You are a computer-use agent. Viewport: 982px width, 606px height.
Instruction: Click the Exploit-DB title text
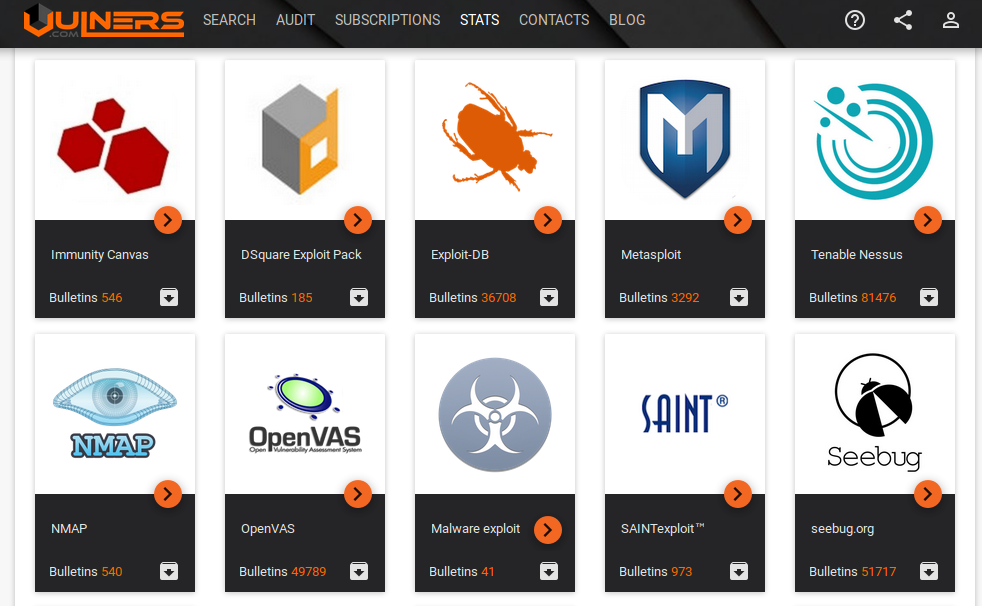pos(460,255)
